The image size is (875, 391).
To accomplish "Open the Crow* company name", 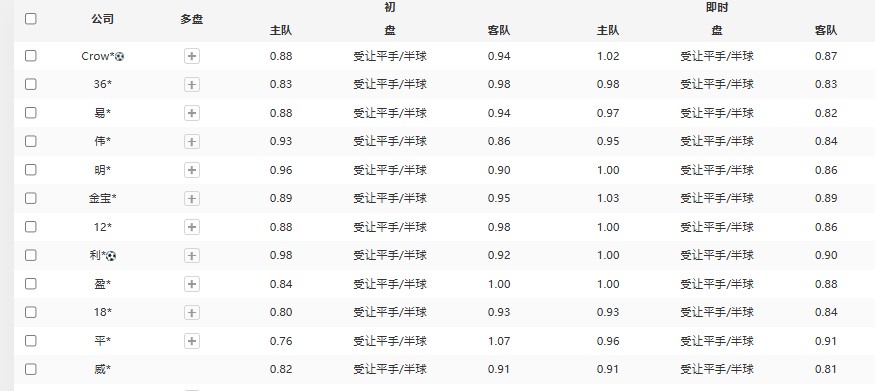I will [98, 56].
